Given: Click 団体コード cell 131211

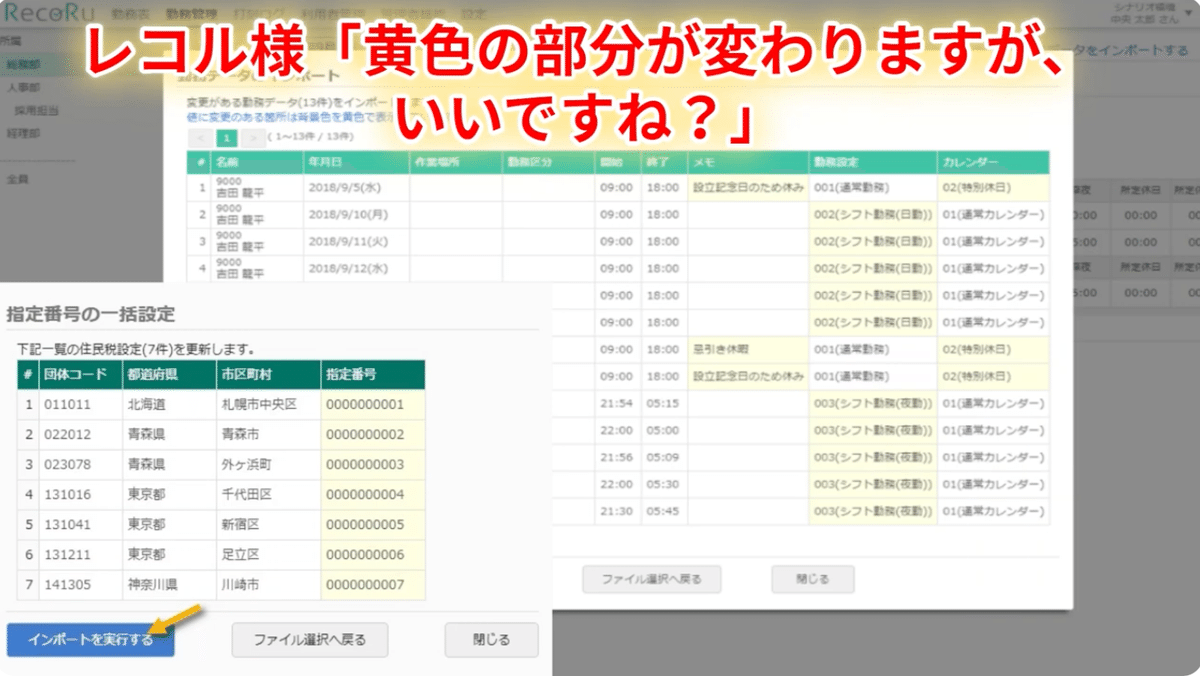Looking at the screenshot, I should [80, 555].
